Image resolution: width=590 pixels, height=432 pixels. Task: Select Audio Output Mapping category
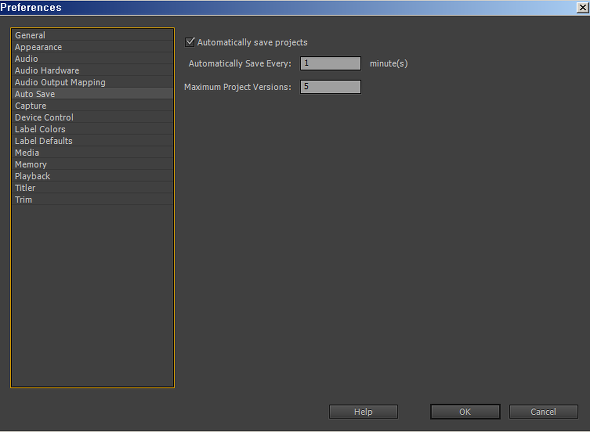tap(93, 82)
